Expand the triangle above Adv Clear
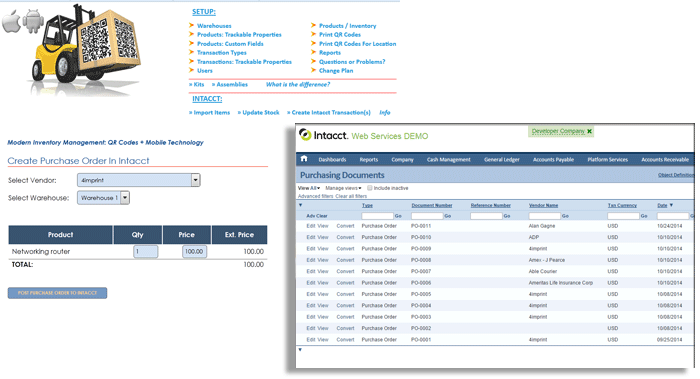Image resolution: width=700 pixels, height=379 pixels. click(300, 205)
